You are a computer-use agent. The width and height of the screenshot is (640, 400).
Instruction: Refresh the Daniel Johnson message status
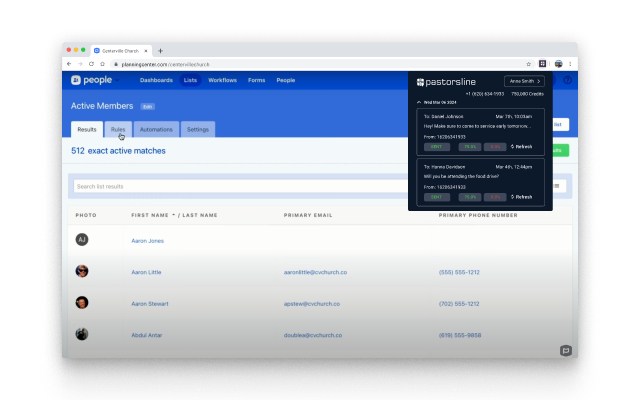pyautogui.click(x=521, y=147)
